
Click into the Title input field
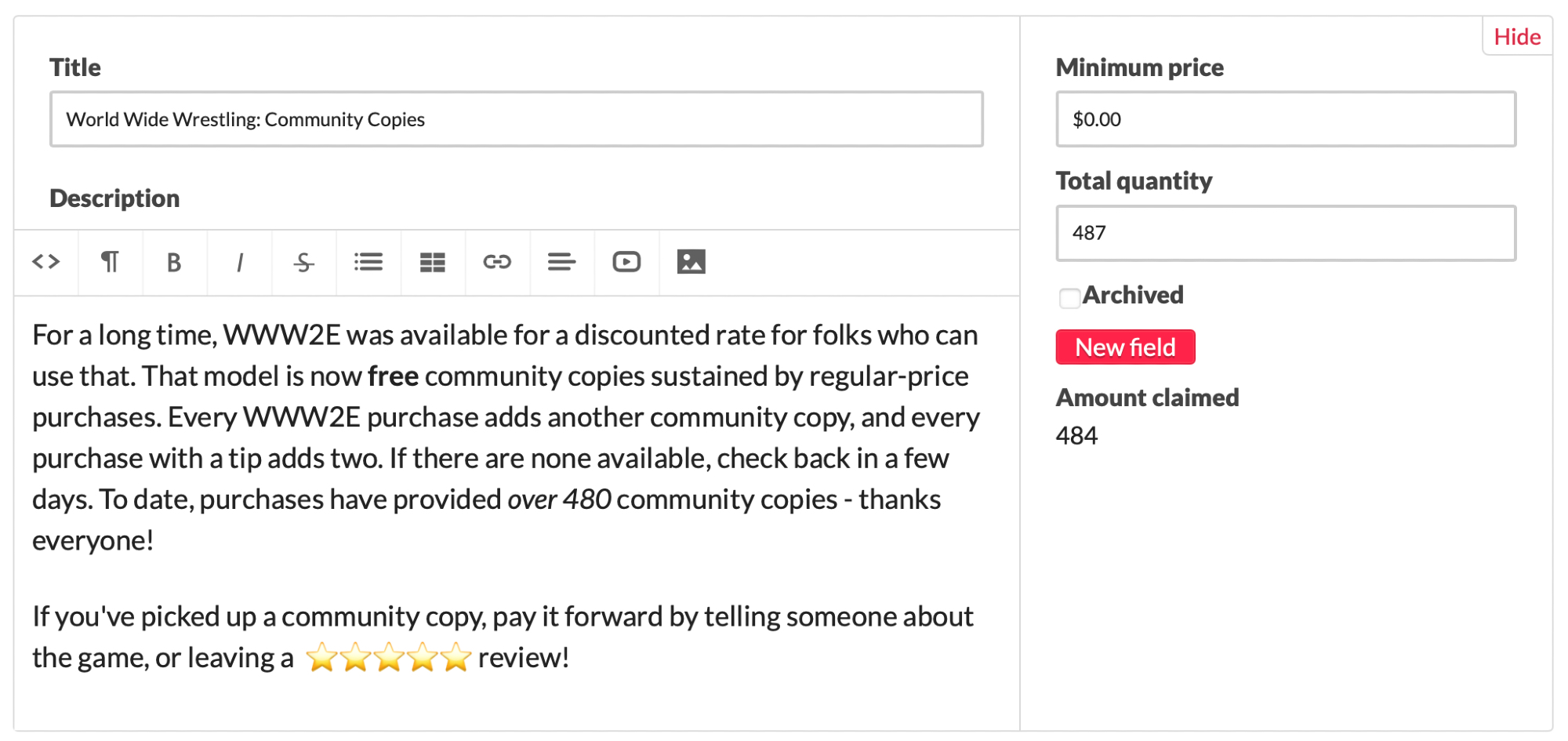[x=516, y=119]
